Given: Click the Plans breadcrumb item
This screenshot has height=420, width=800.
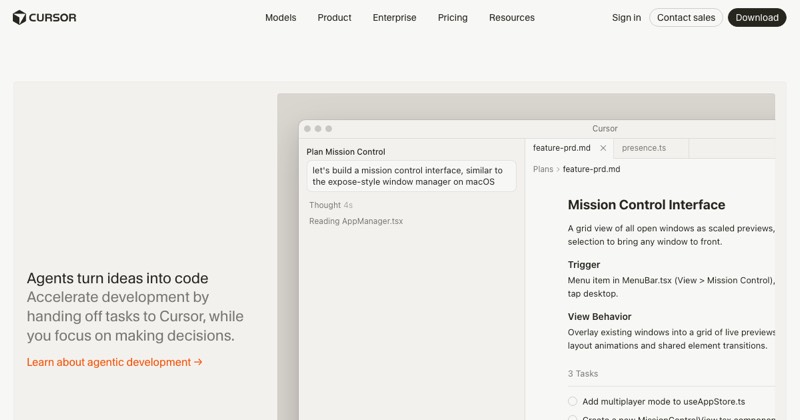Looking at the screenshot, I should 543,169.
